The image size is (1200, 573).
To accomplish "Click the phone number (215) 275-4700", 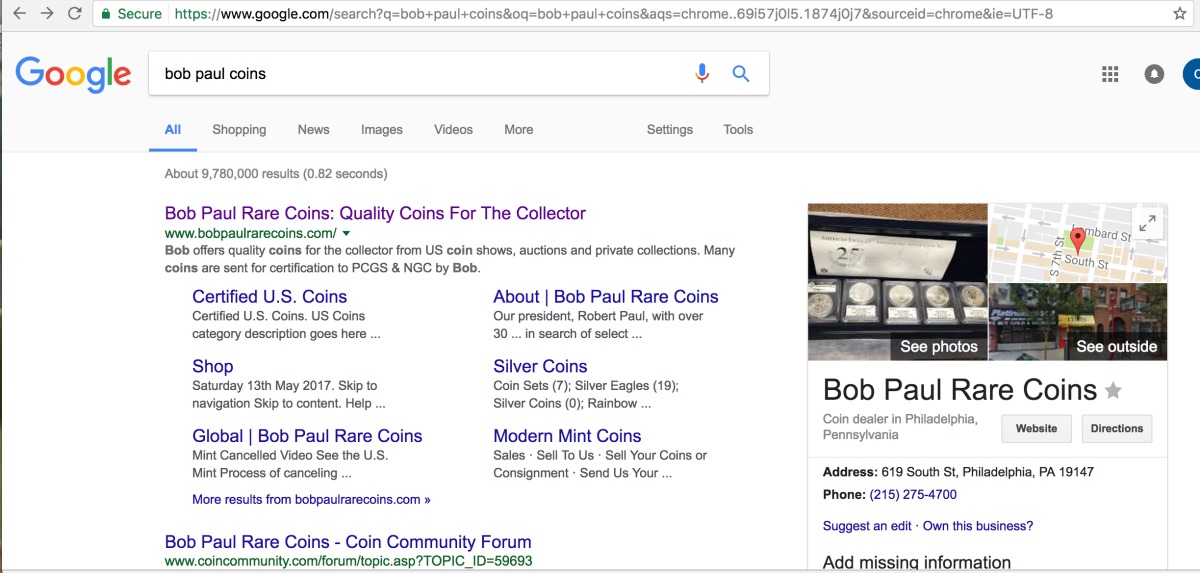I will pyautogui.click(x=913, y=495).
